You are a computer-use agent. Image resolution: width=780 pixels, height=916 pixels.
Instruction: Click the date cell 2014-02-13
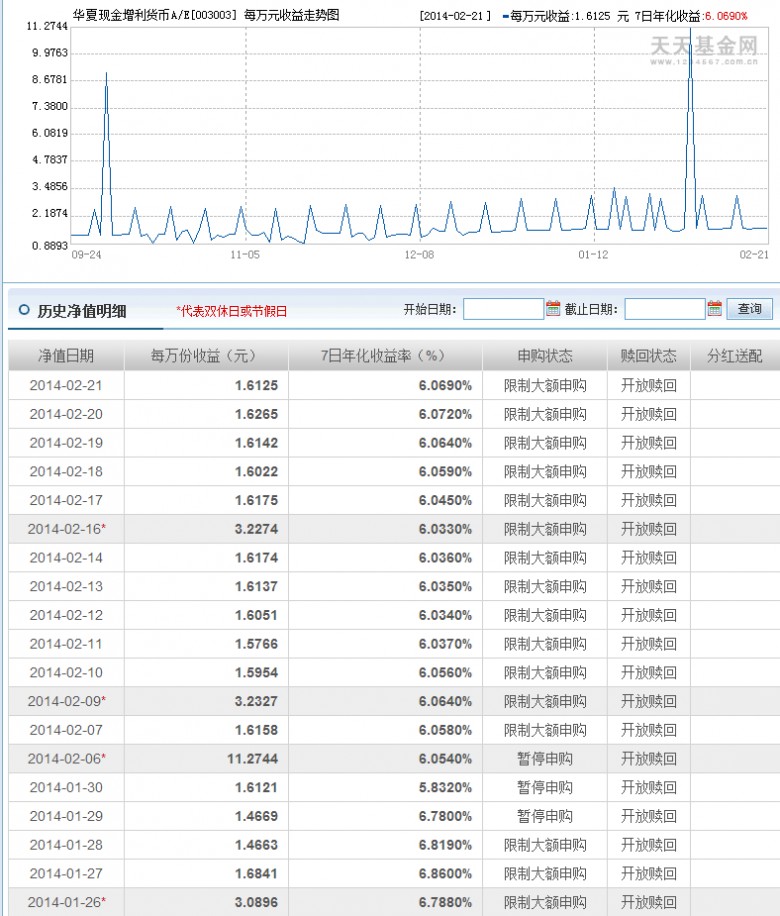[66, 587]
